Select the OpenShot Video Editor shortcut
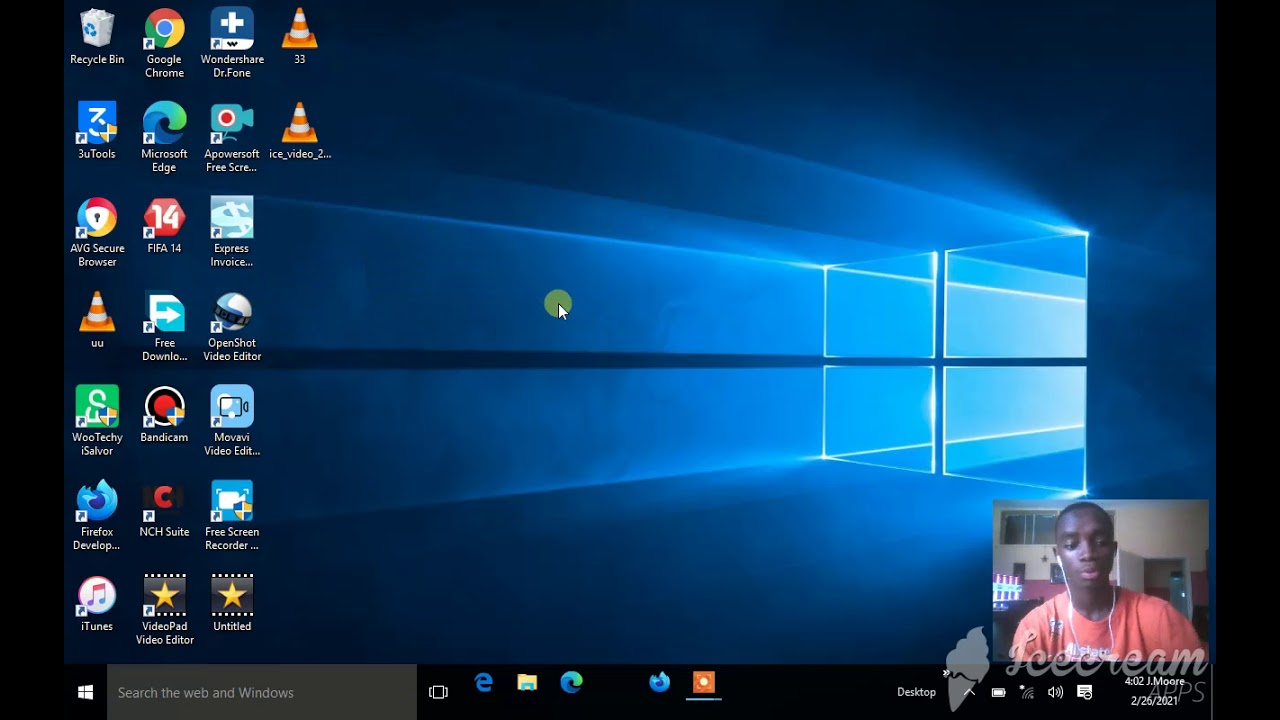1280x720 pixels. (x=232, y=327)
